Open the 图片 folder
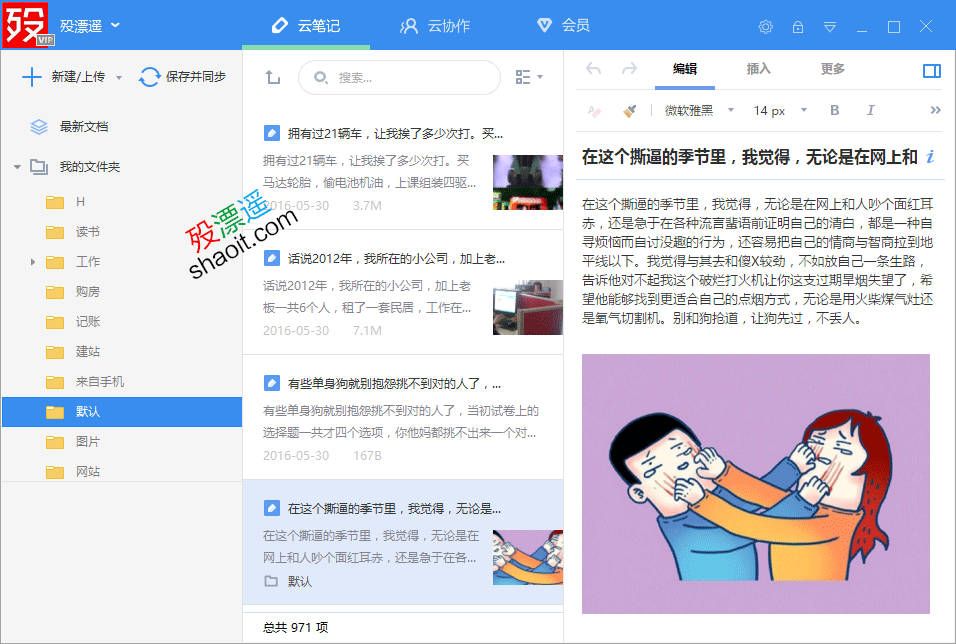Viewport: 956px width, 644px height. pos(87,441)
